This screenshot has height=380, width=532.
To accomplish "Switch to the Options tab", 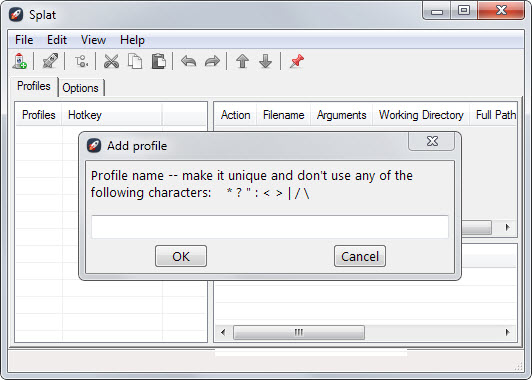I will 80,88.
